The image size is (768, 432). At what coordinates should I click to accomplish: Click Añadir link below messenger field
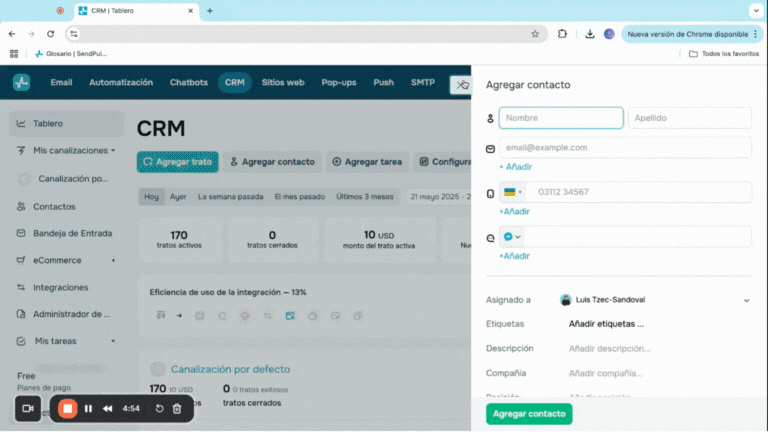[514, 256]
